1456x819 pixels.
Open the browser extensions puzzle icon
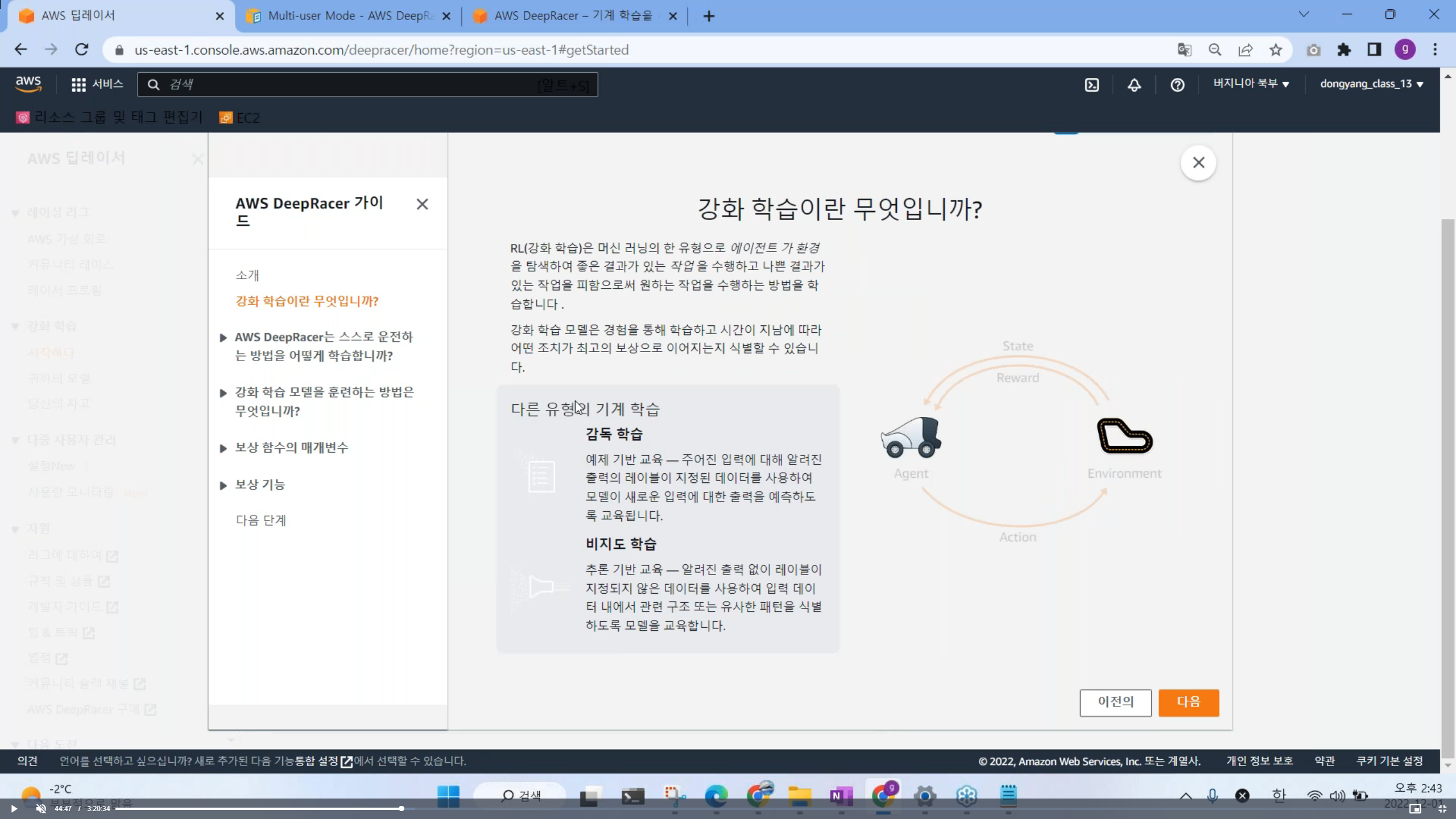[x=1344, y=50]
